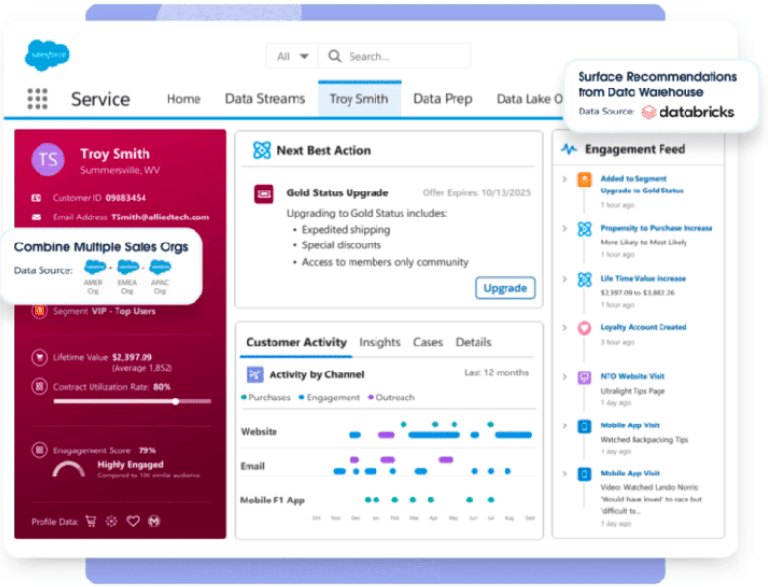The image size is (768, 587).
Task: Click the search magnifier icon
Action: tap(335, 56)
